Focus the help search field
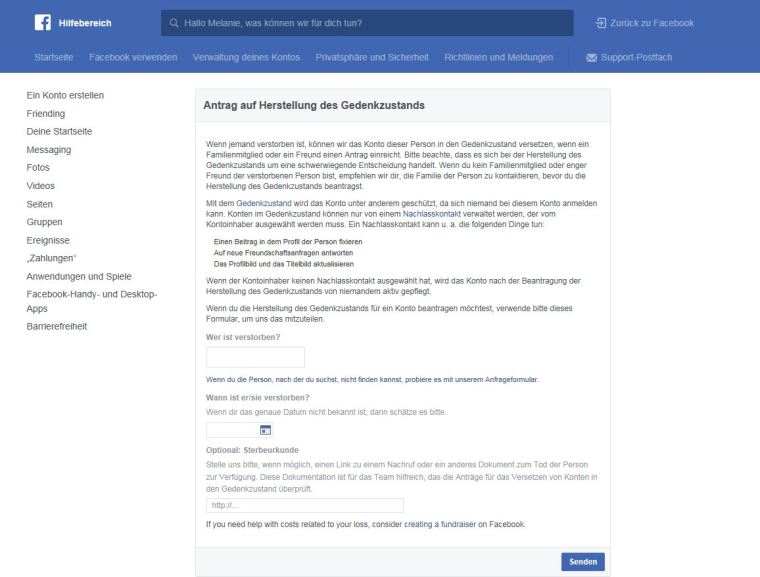The width and height of the screenshot is (760, 577). 367,23
